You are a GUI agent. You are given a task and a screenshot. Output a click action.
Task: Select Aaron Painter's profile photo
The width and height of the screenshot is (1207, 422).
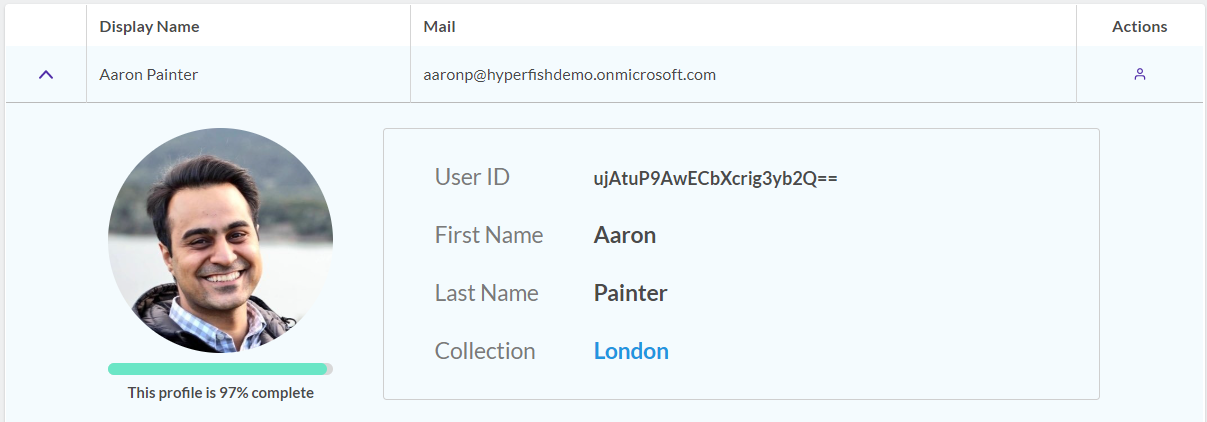click(x=220, y=240)
